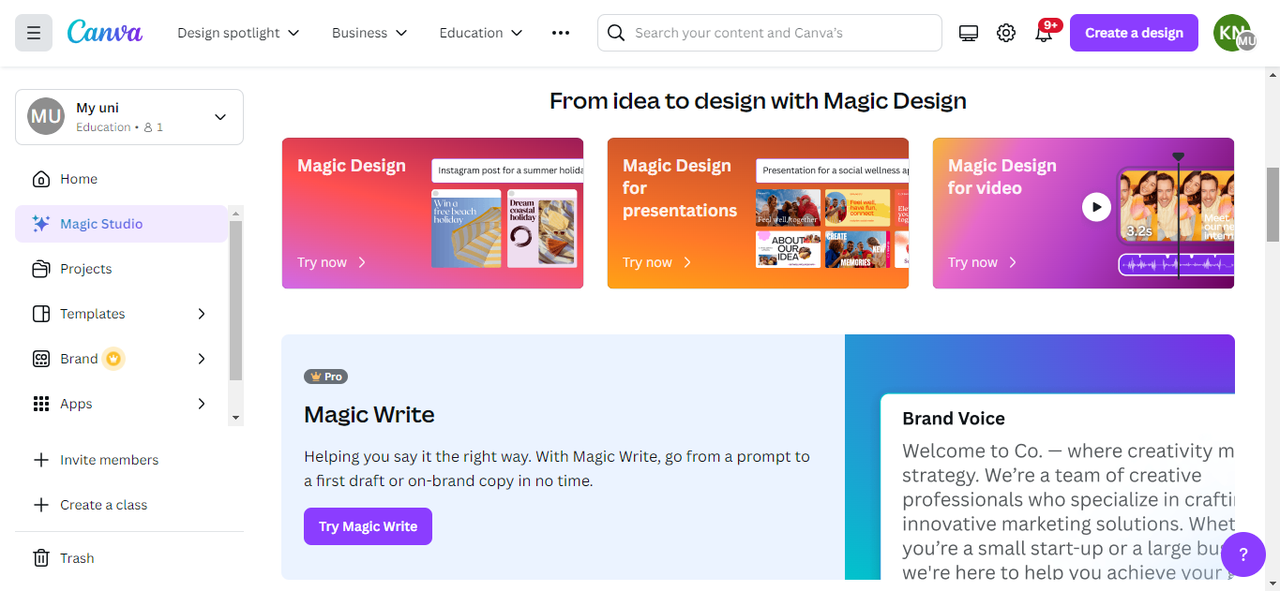Click the MU team avatar
The height and width of the screenshot is (591, 1280).
pyautogui.click(x=46, y=116)
